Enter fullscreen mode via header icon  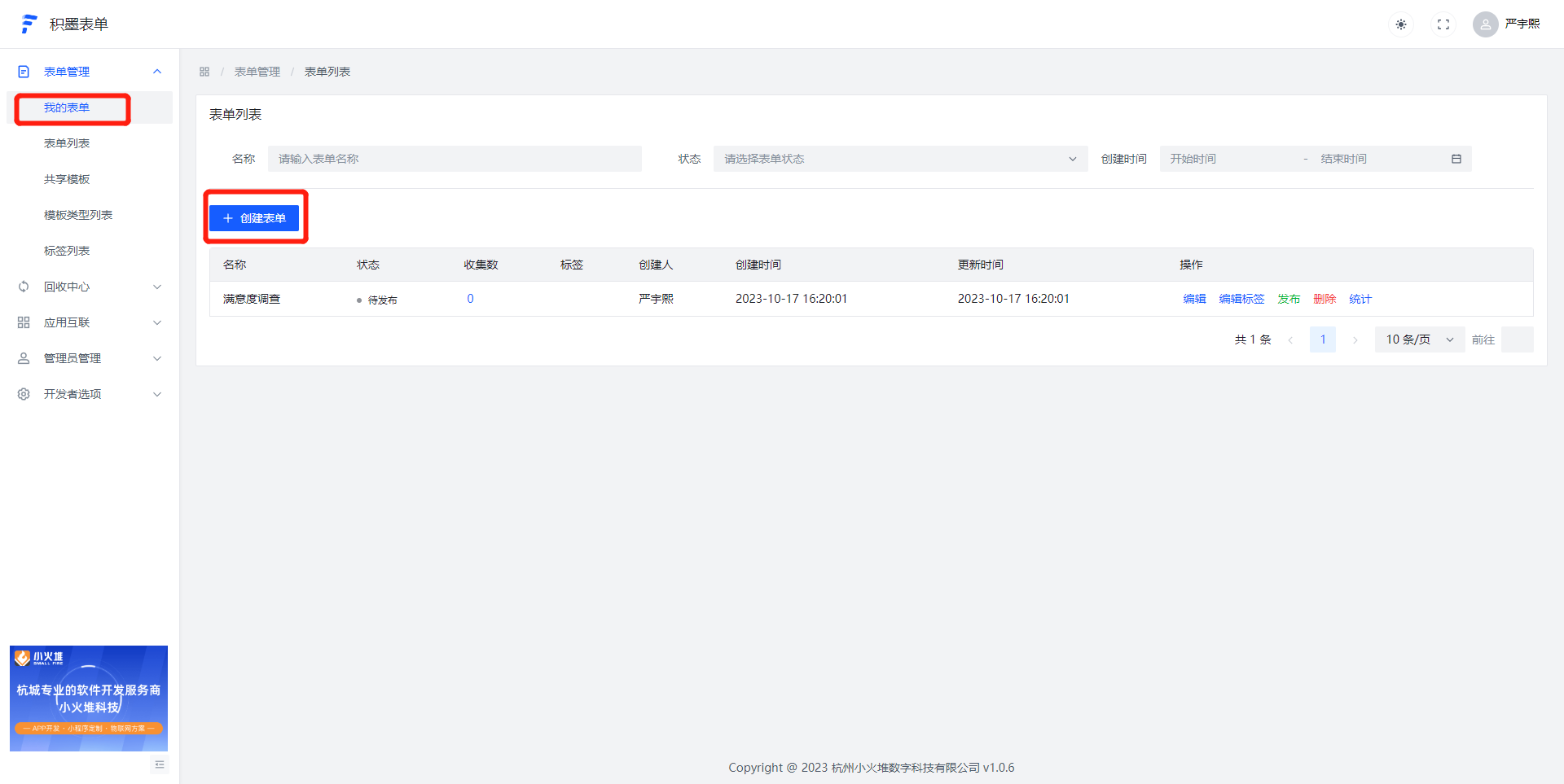(x=1443, y=24)
